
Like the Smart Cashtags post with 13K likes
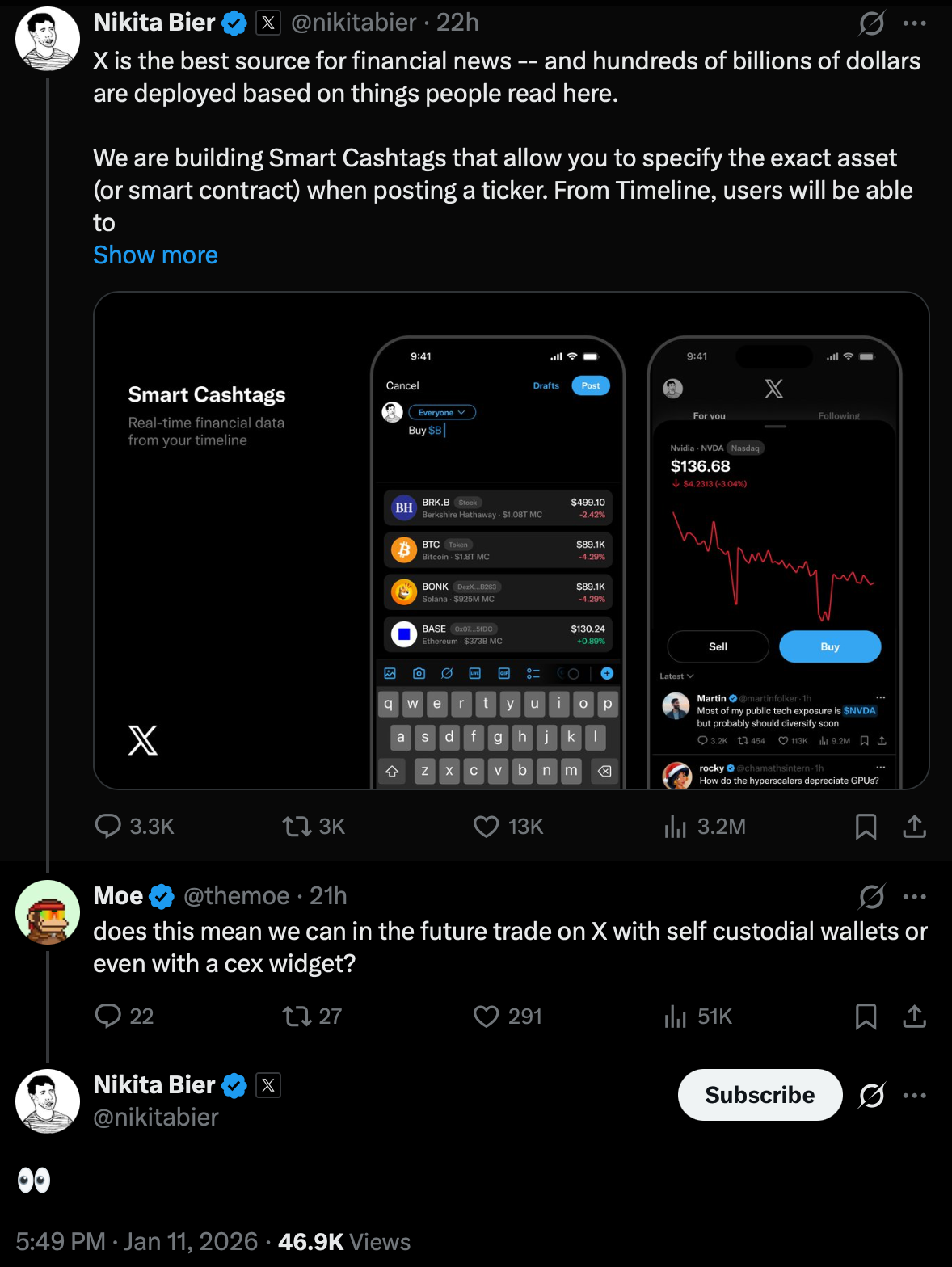486,826
